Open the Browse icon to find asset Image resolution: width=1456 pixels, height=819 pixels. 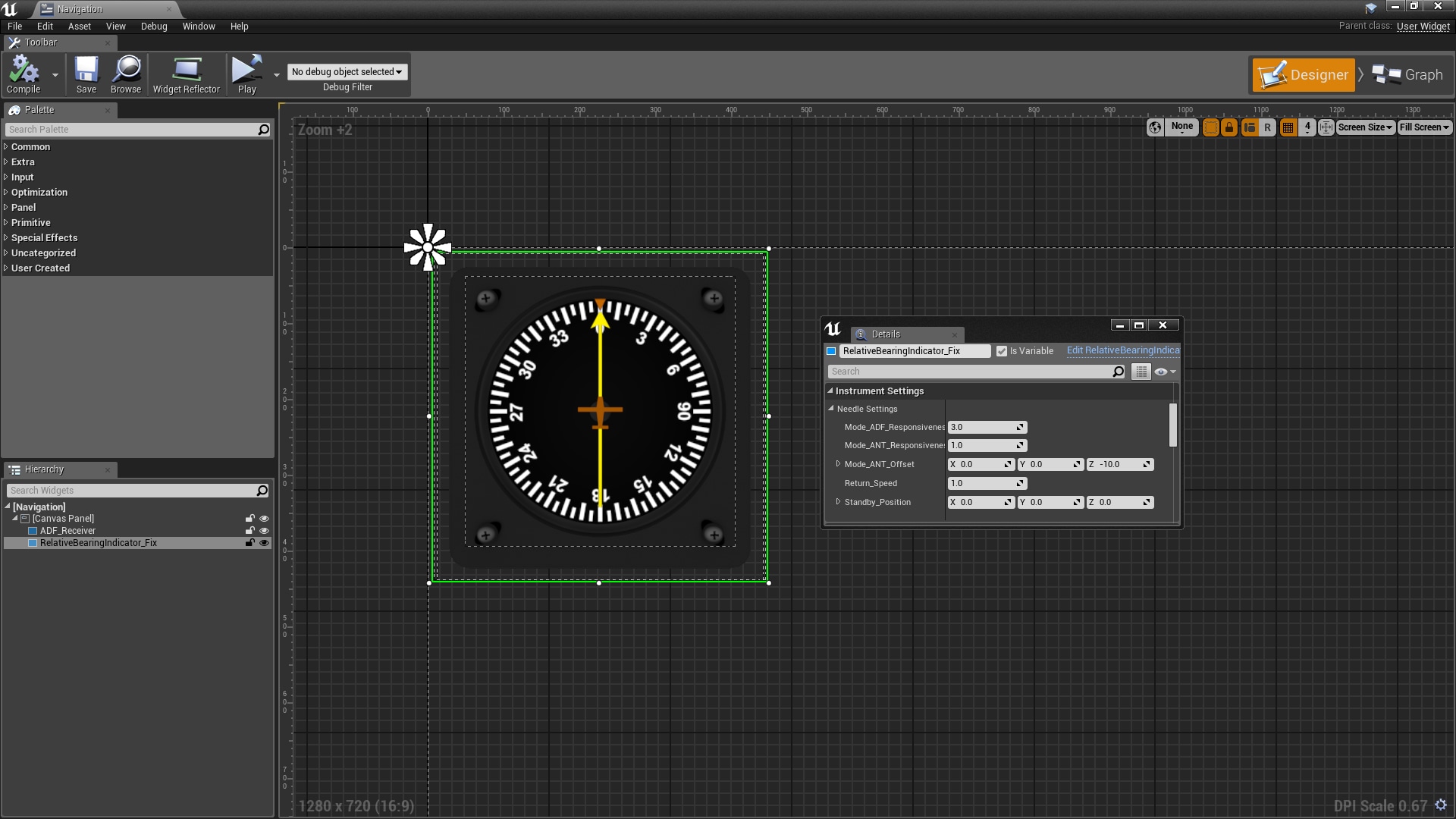[125, 74]
